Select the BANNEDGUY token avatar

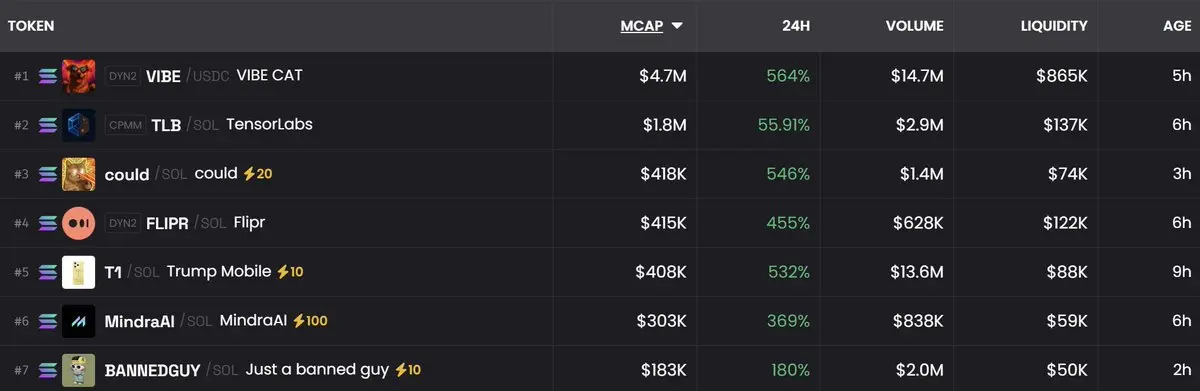79,370
